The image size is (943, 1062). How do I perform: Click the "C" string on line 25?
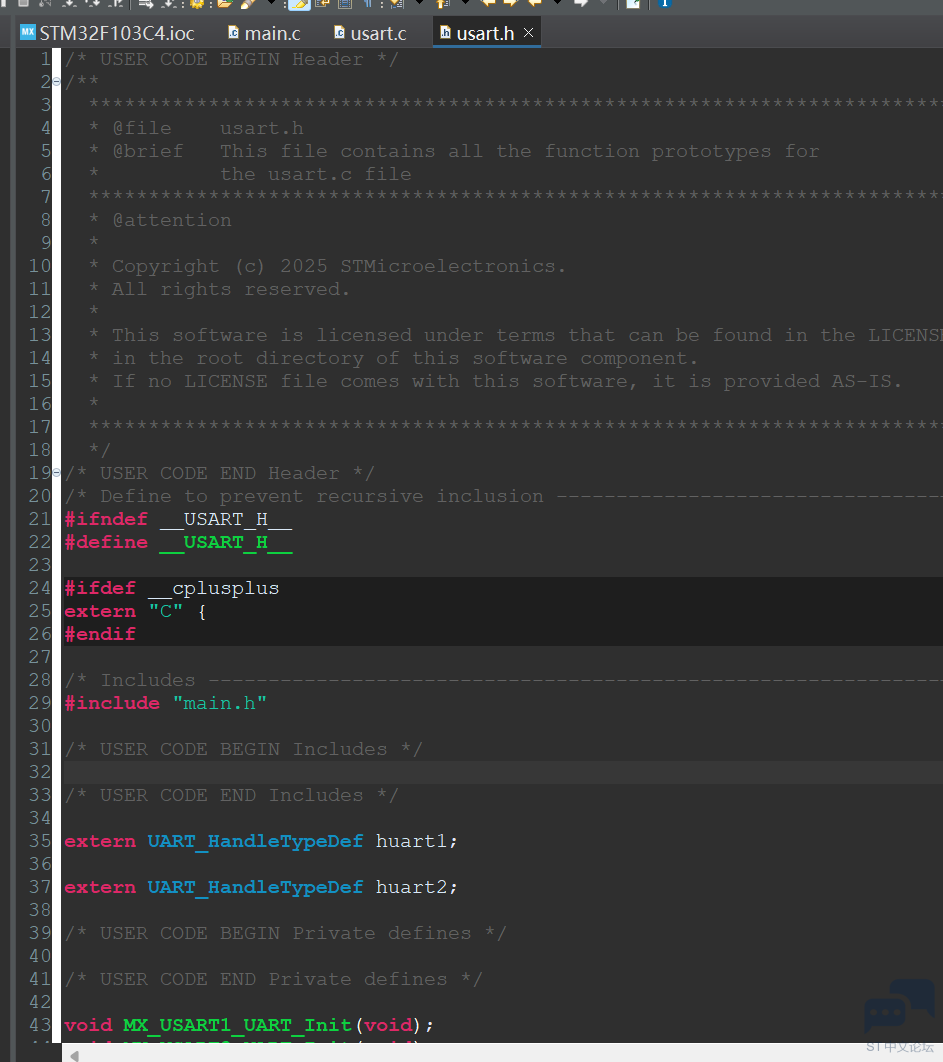tap(165, 612)
